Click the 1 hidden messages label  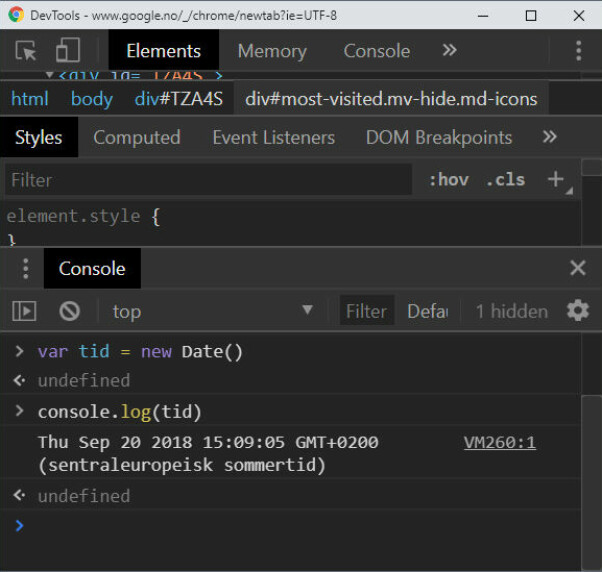[511, 311]
